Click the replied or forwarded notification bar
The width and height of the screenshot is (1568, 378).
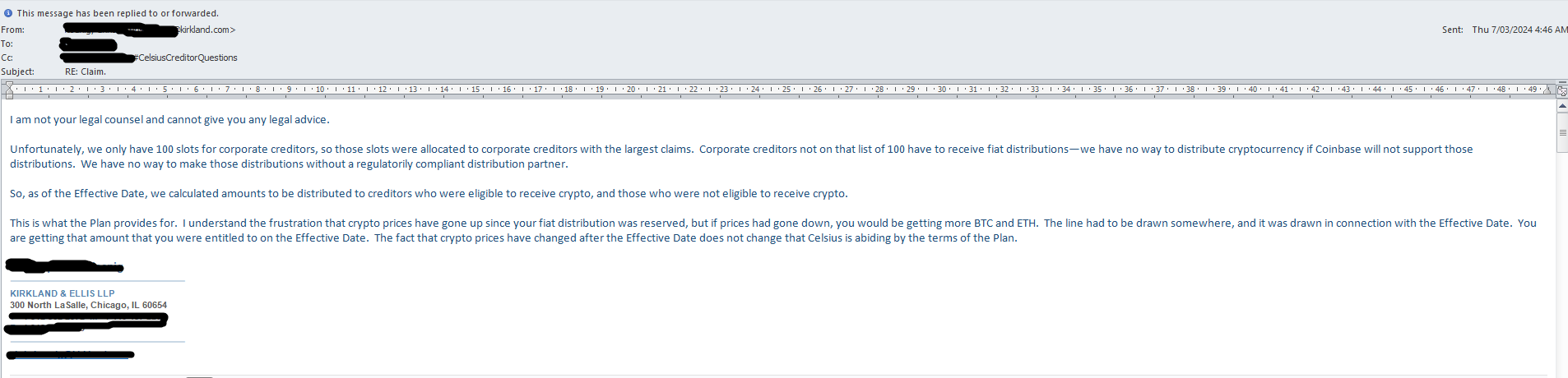784,13
